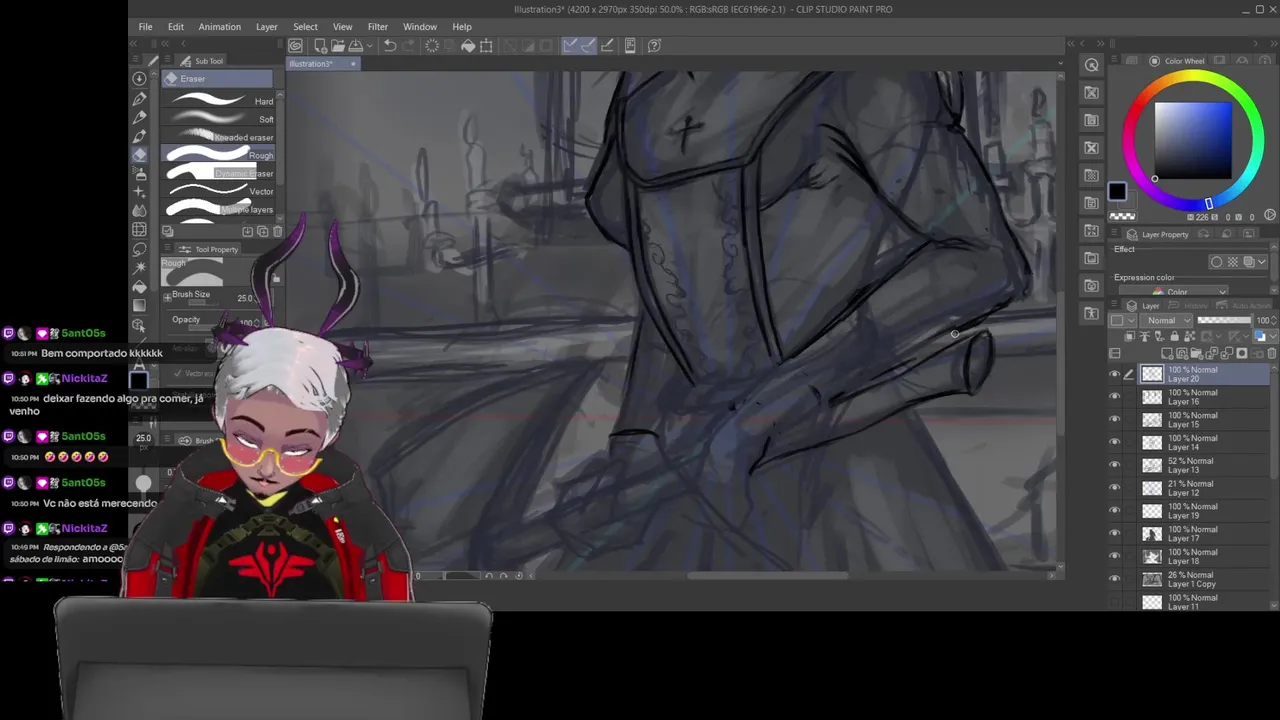Screen dimensions: 1280x720
Task: Click the Scale/Rotate transform icon
Action: pyautogui.click(x=486, y=45)
